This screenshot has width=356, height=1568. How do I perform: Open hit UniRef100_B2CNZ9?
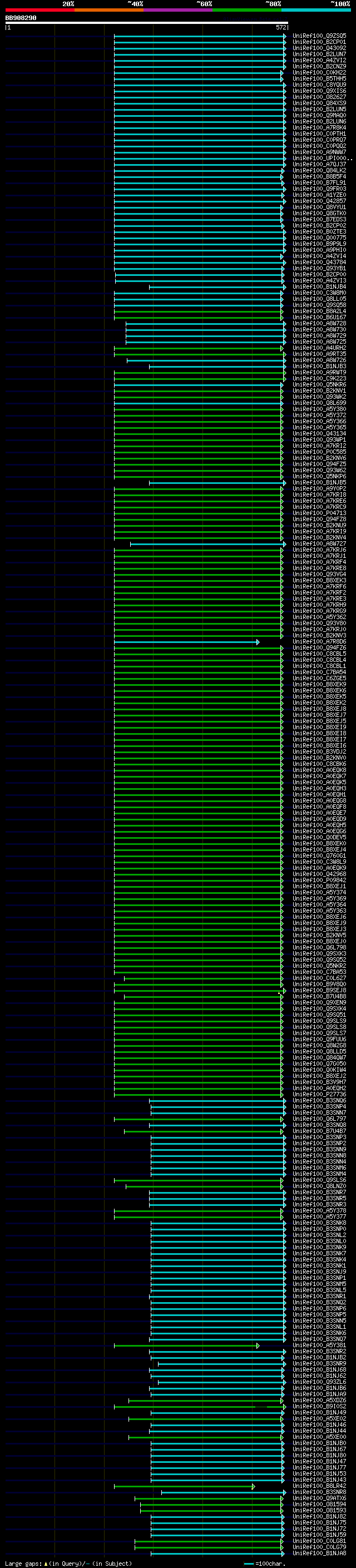click(319, 66)
